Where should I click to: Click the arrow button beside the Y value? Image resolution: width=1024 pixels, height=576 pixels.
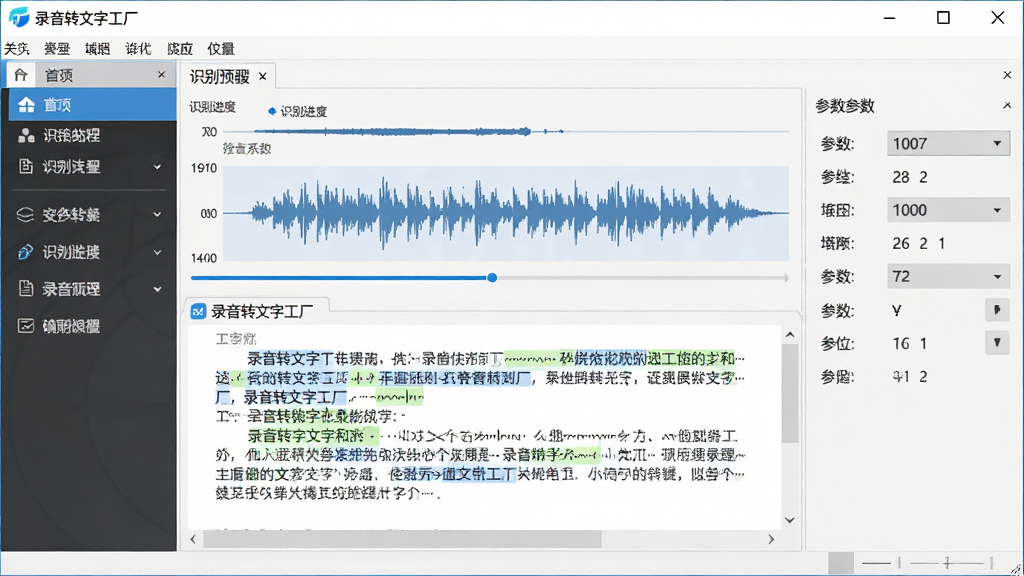pos(997,310)
